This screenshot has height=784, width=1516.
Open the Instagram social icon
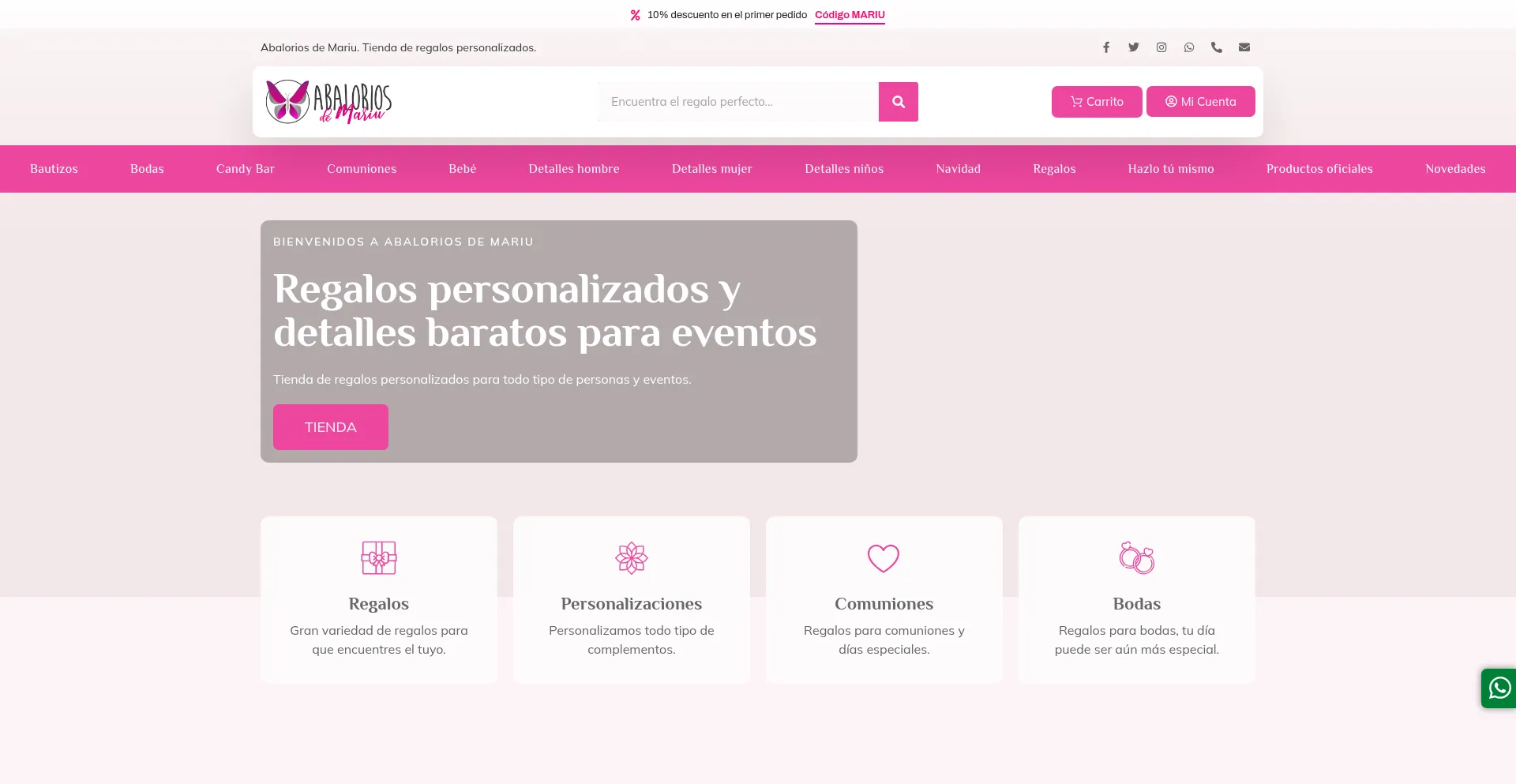(x=1161, y=47)
